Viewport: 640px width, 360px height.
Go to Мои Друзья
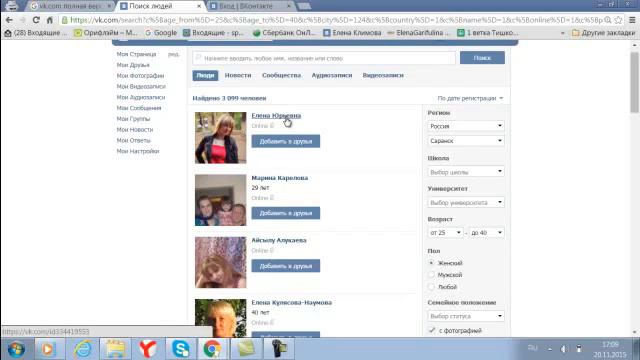click(x=133, y=65)
